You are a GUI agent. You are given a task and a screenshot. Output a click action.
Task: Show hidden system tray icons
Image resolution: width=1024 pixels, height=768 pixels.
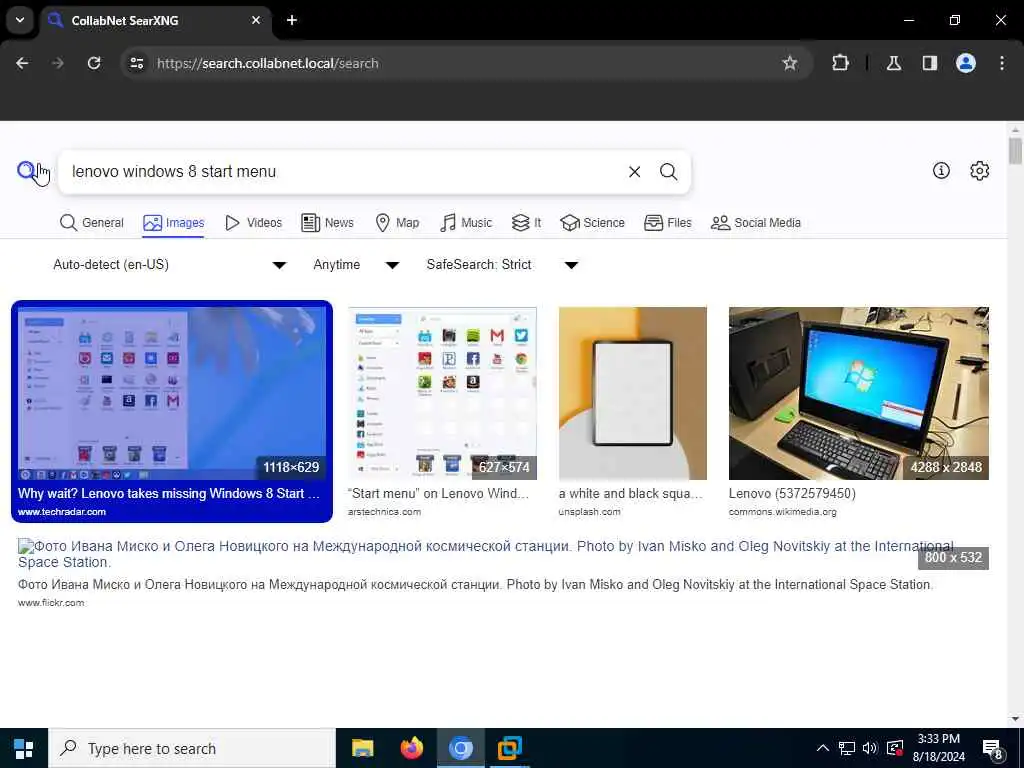[823, 748]
